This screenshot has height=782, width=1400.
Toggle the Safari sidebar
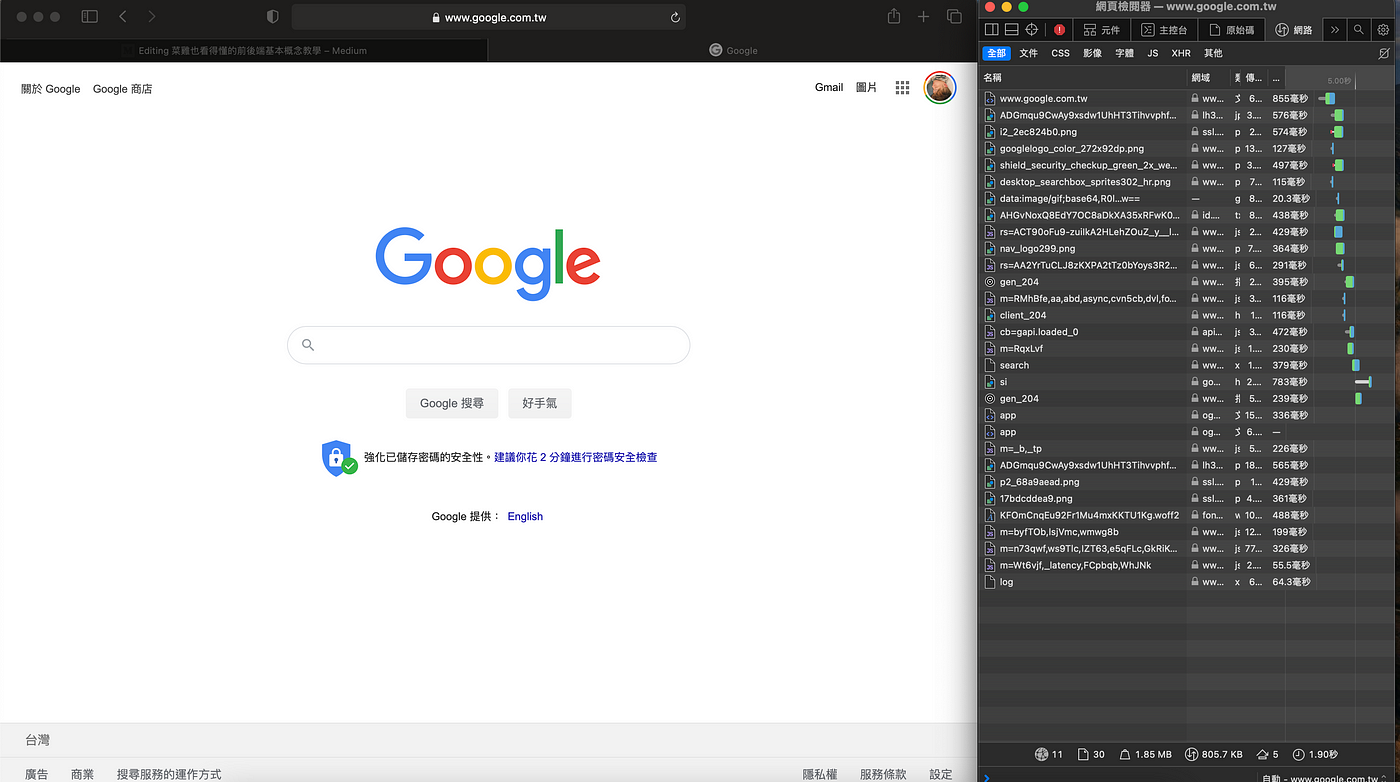pos(89,17)
